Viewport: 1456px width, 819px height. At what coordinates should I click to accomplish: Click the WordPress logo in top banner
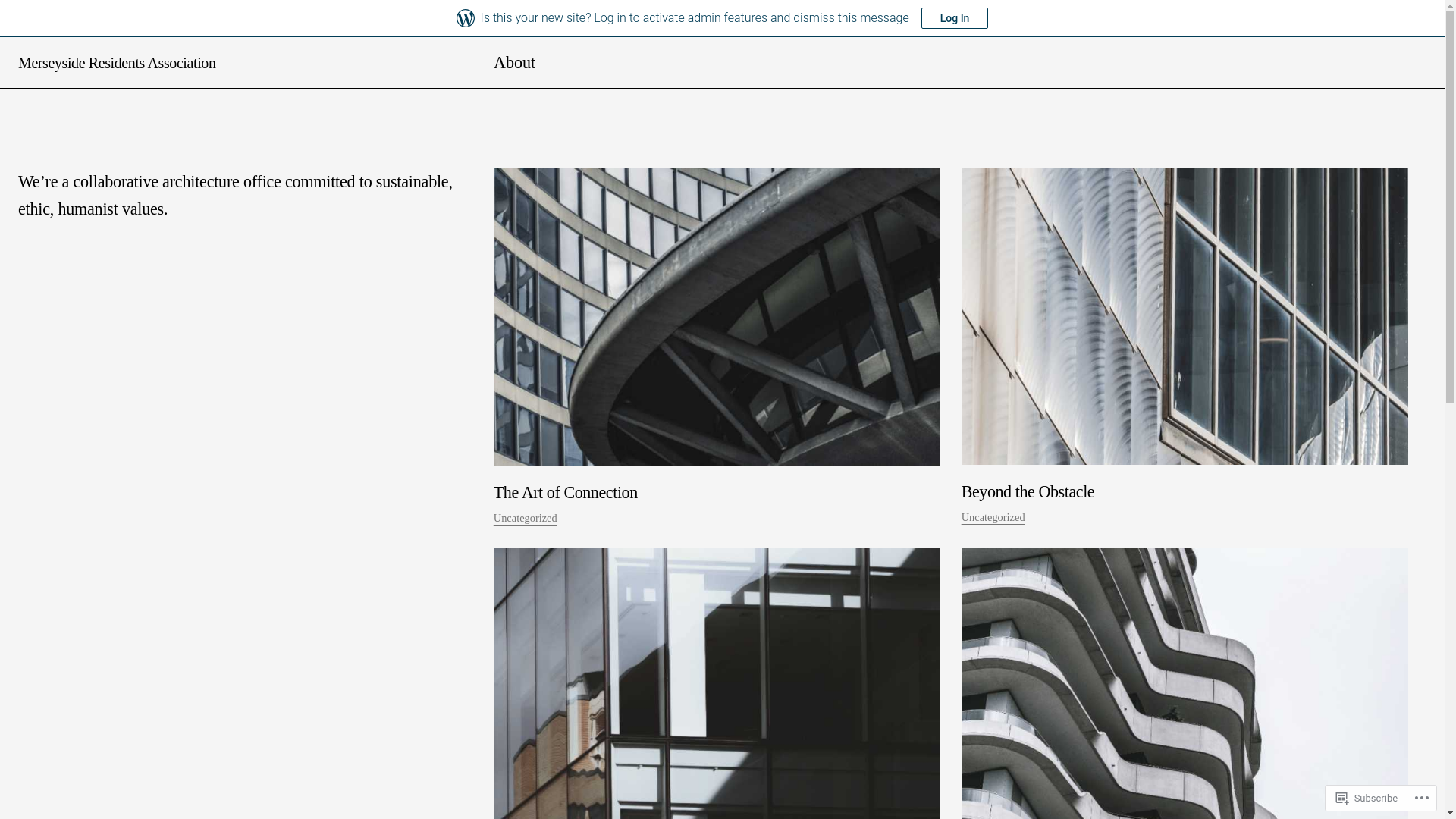[x=466, y=18]
